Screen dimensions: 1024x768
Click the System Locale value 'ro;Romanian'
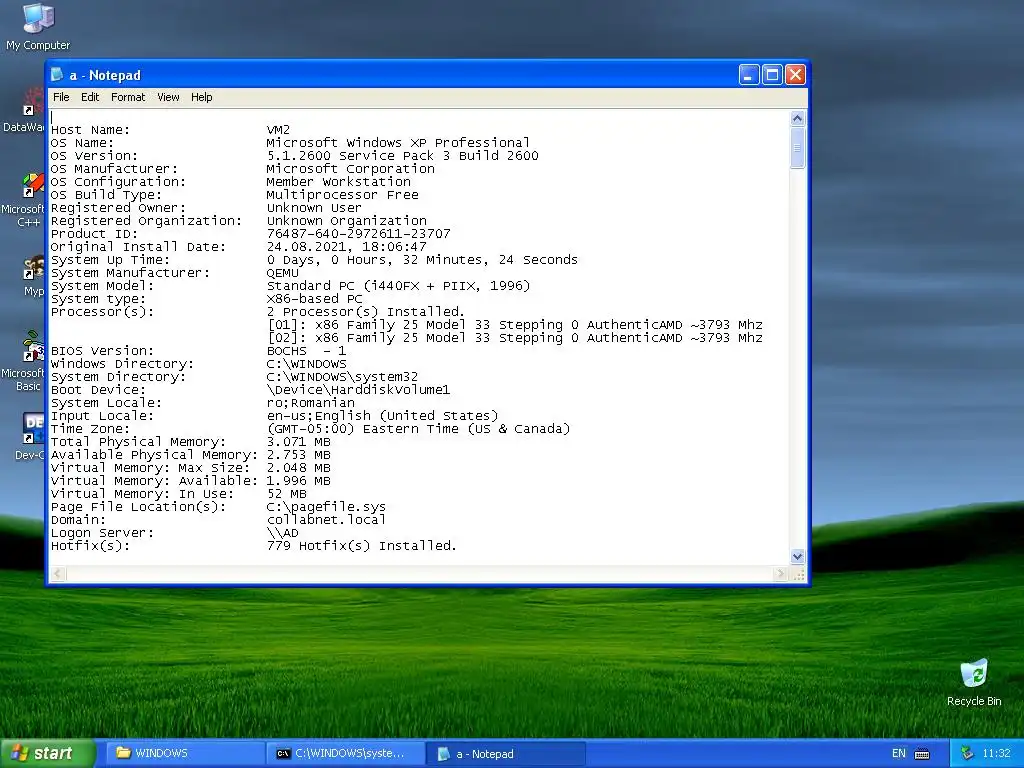click(311, 403)
